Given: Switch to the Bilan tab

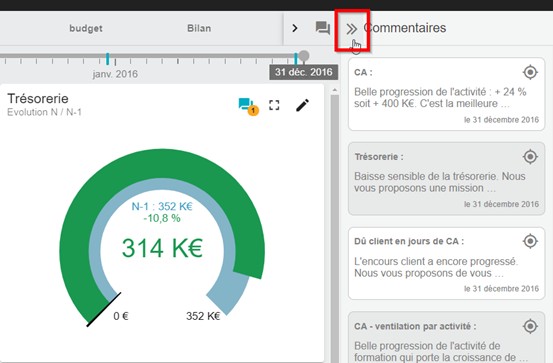Looking at the screenshot, I should tap(199, 28).
